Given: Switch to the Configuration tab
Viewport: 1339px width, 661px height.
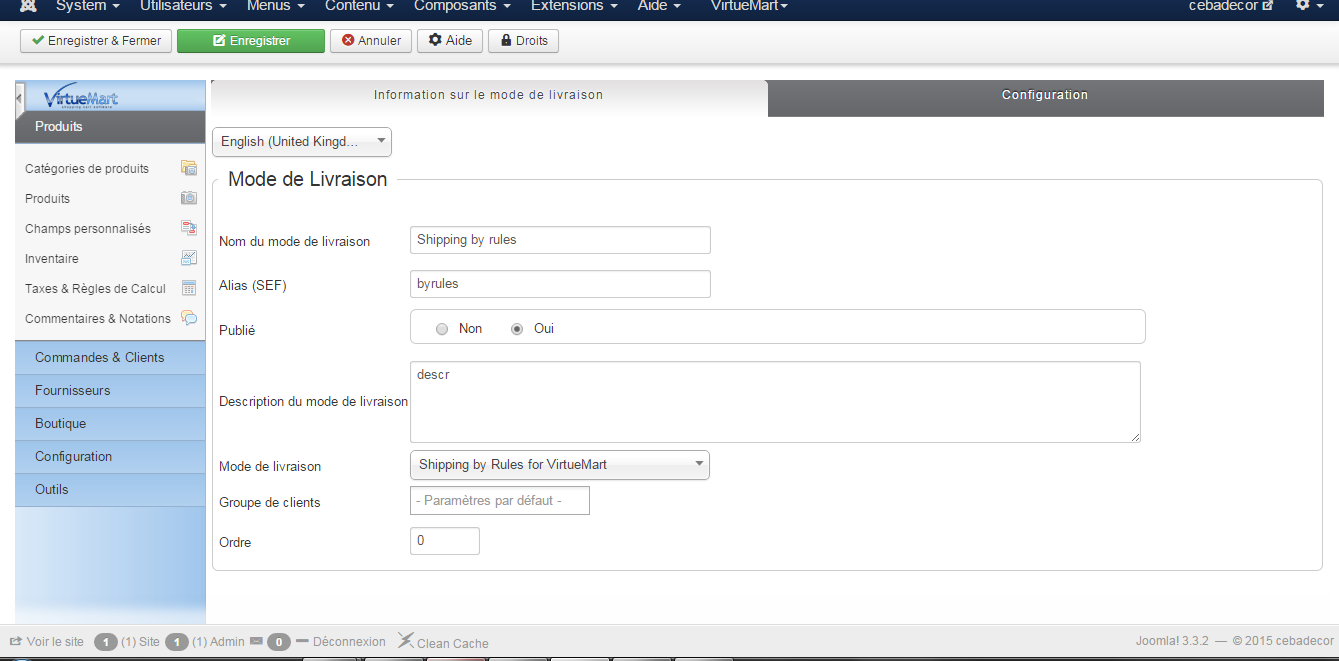Looking at the screenshot, I should pos(1045,96).
